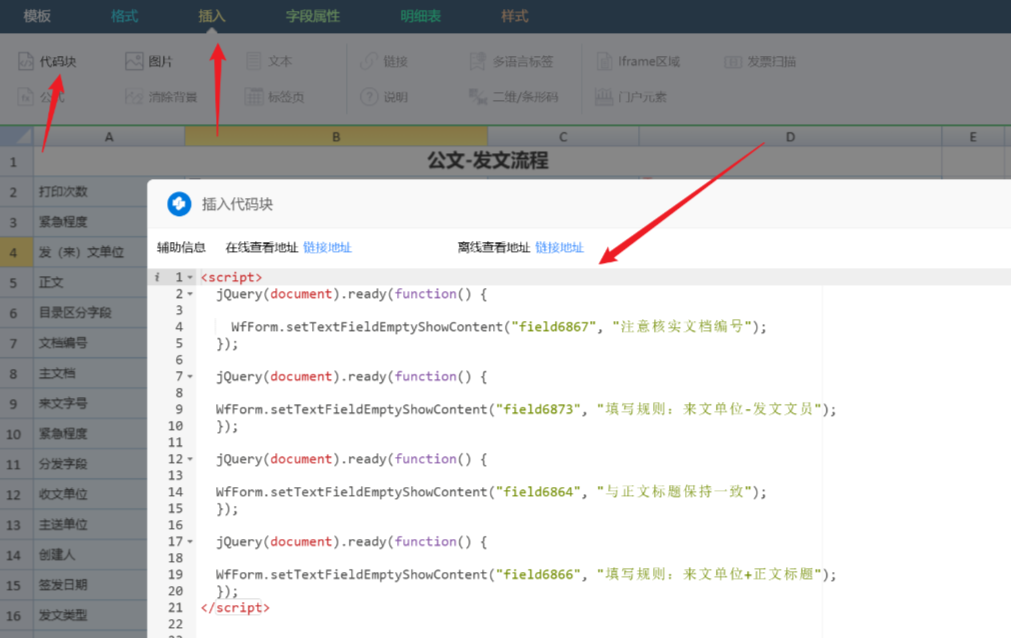Click the 目录区分字段 cell
Viewport: 1011px width, 638px height.
[90, 313]
